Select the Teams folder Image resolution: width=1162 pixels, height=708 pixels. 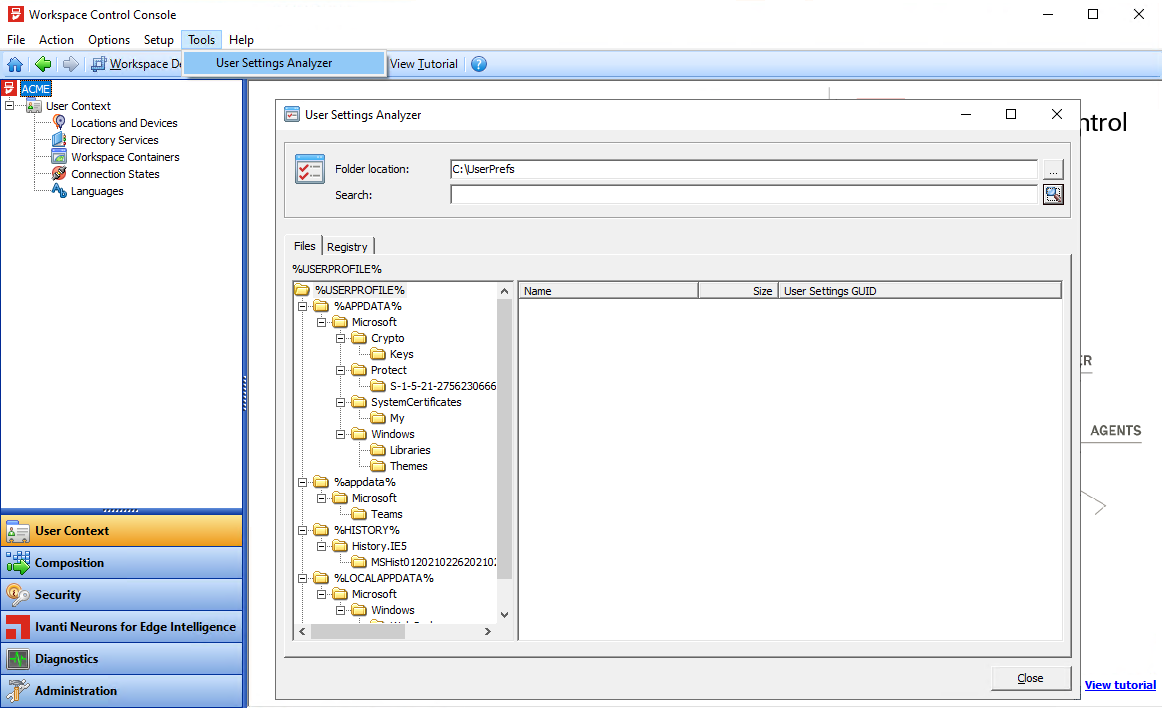387,515
